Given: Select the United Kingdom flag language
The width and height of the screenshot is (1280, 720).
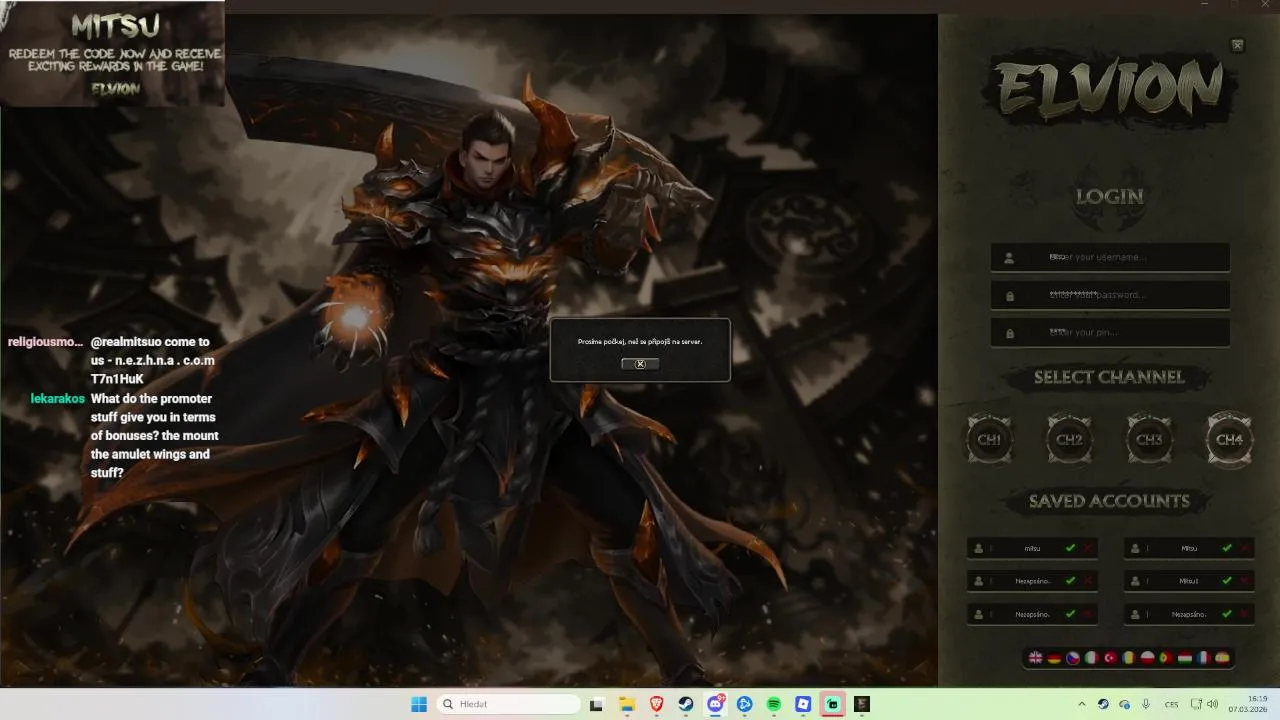Looking at the screenshot, I should coord(1036,658).
